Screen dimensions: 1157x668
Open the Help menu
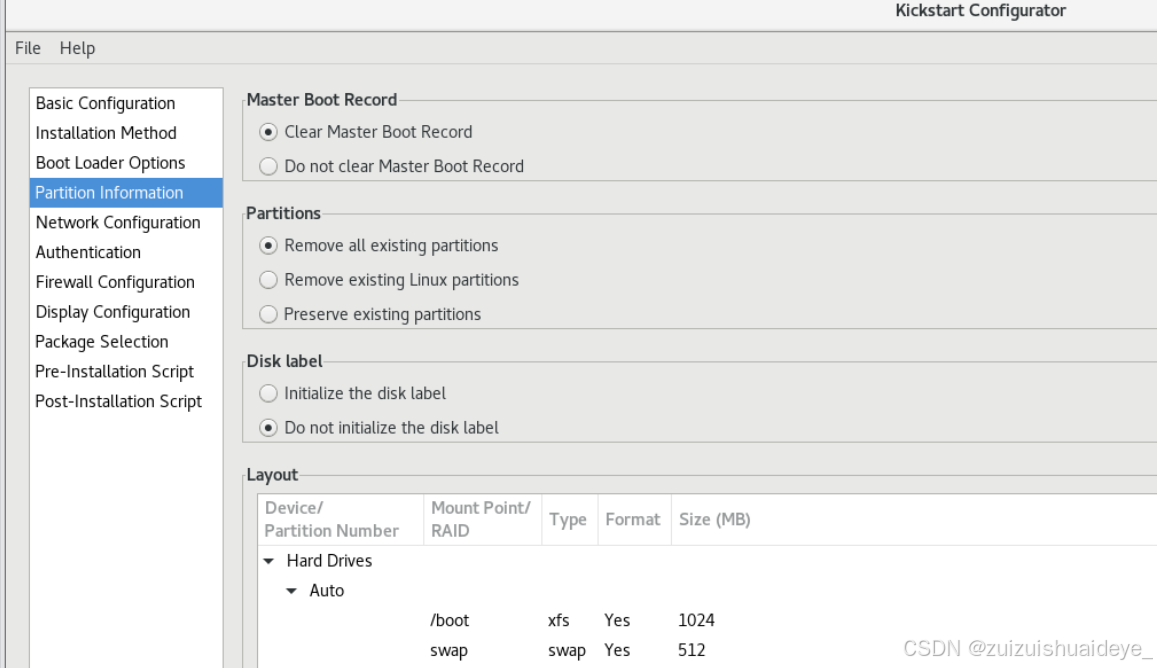[x=77, y=48]
